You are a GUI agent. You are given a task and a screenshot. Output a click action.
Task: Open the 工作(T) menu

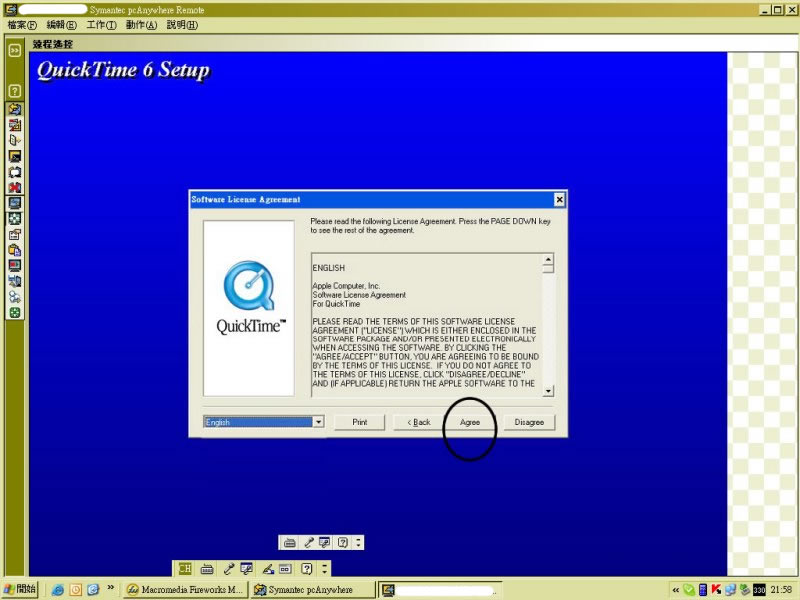click(x=101, y=25)
